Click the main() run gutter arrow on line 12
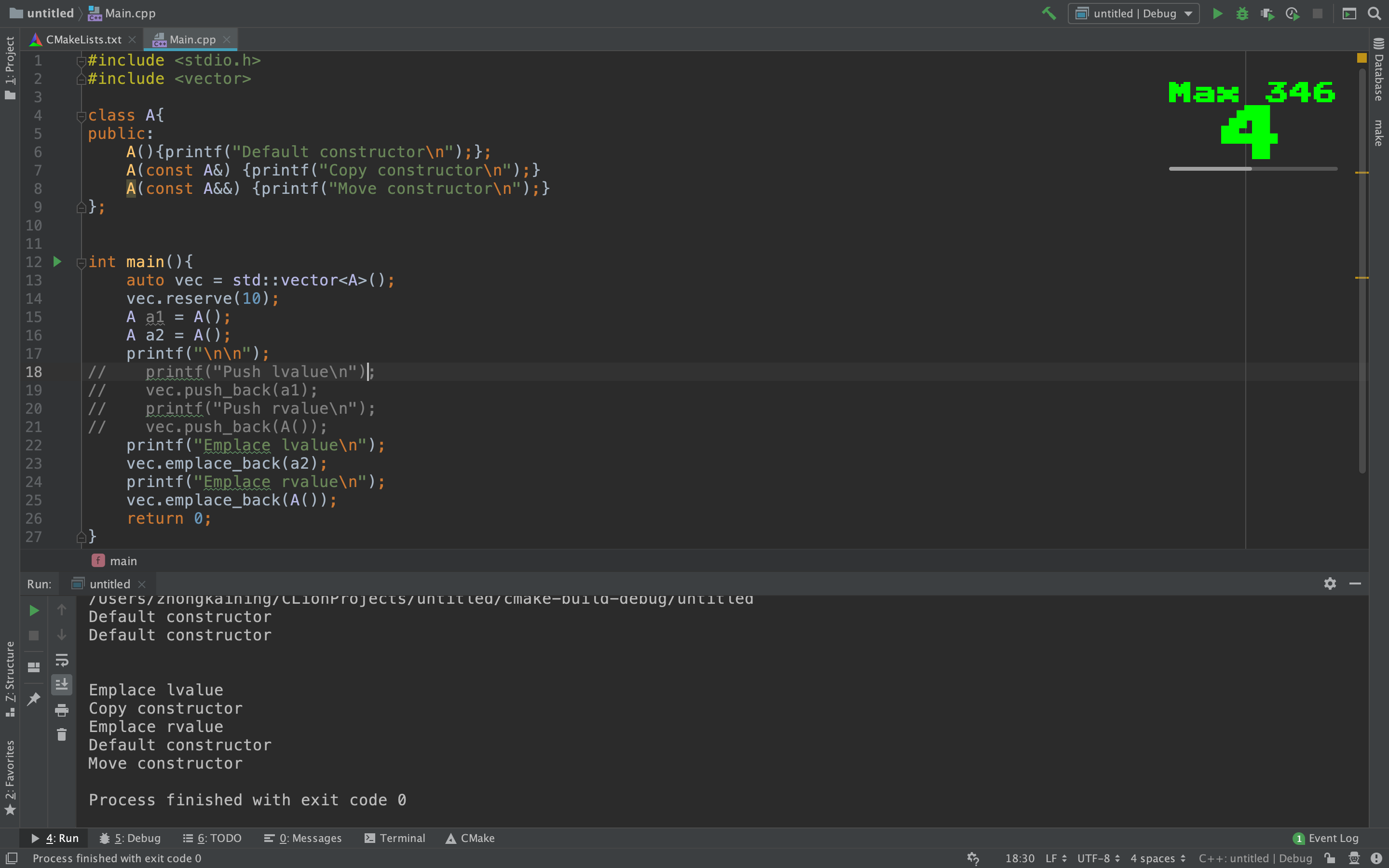Image resolution: width=1389 pixels, height=868 pixels. coord(57,262)
